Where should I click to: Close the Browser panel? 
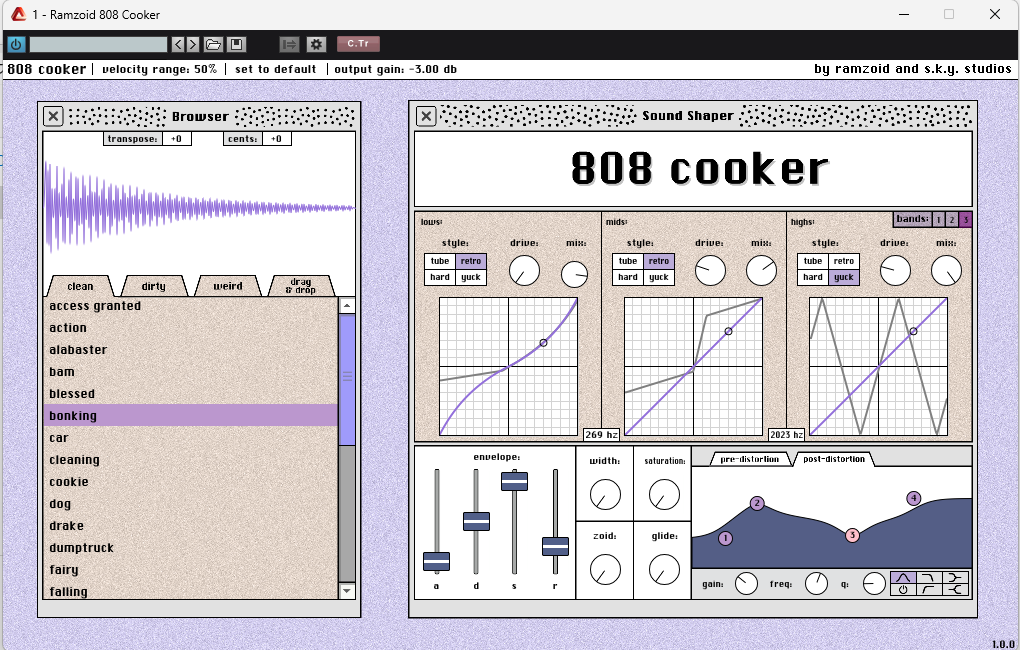pos(53,116)
